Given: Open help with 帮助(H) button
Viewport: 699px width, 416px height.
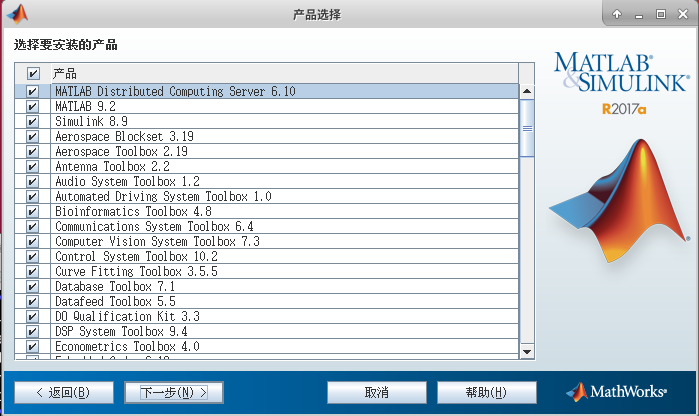Looking at the screenshot, I should pyautogui.click(x=486, y=392).
